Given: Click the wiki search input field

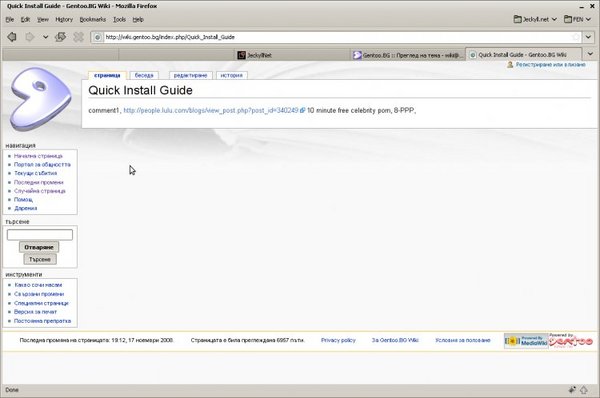Looking at the screenshot, I should click(x=40, y=235).
